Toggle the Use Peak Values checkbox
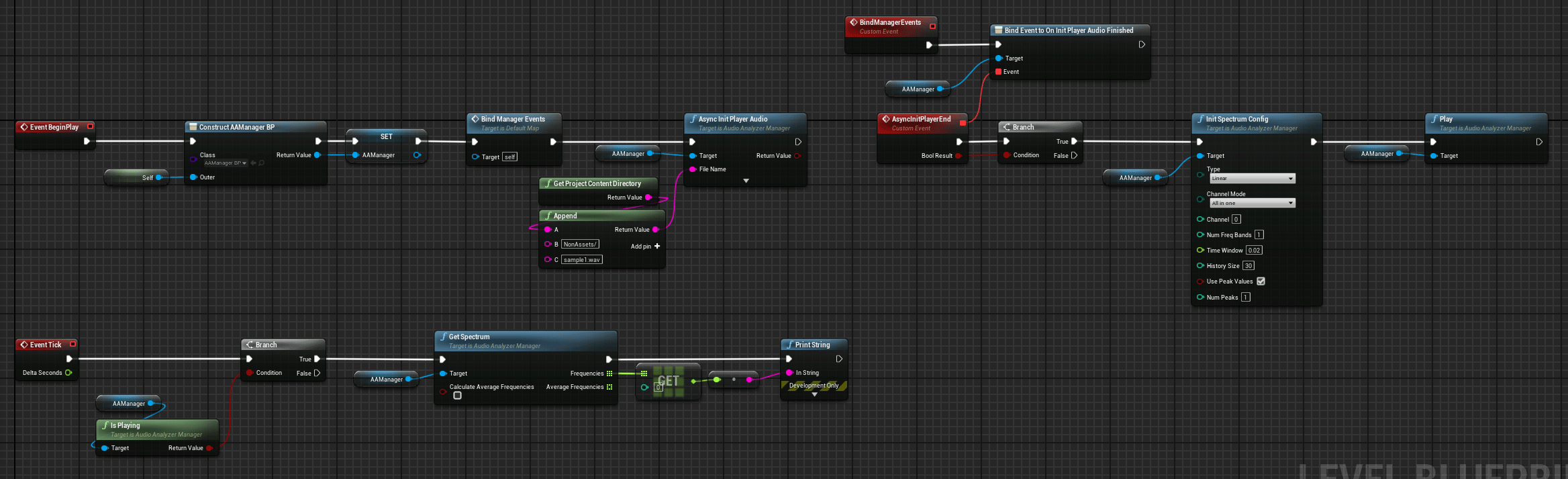1568x479 pixels. tap(1261, 281)
